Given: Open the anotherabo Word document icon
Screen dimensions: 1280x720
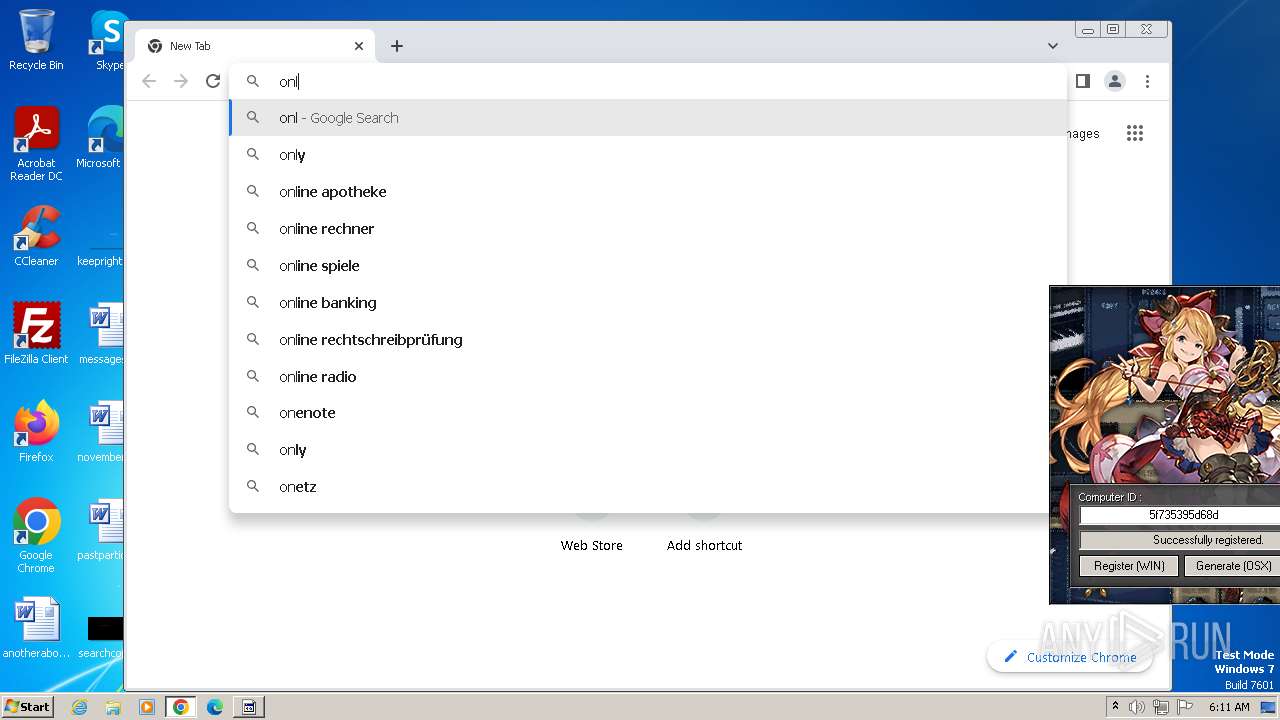Looking at the screenshot, I should click(36, 628).
